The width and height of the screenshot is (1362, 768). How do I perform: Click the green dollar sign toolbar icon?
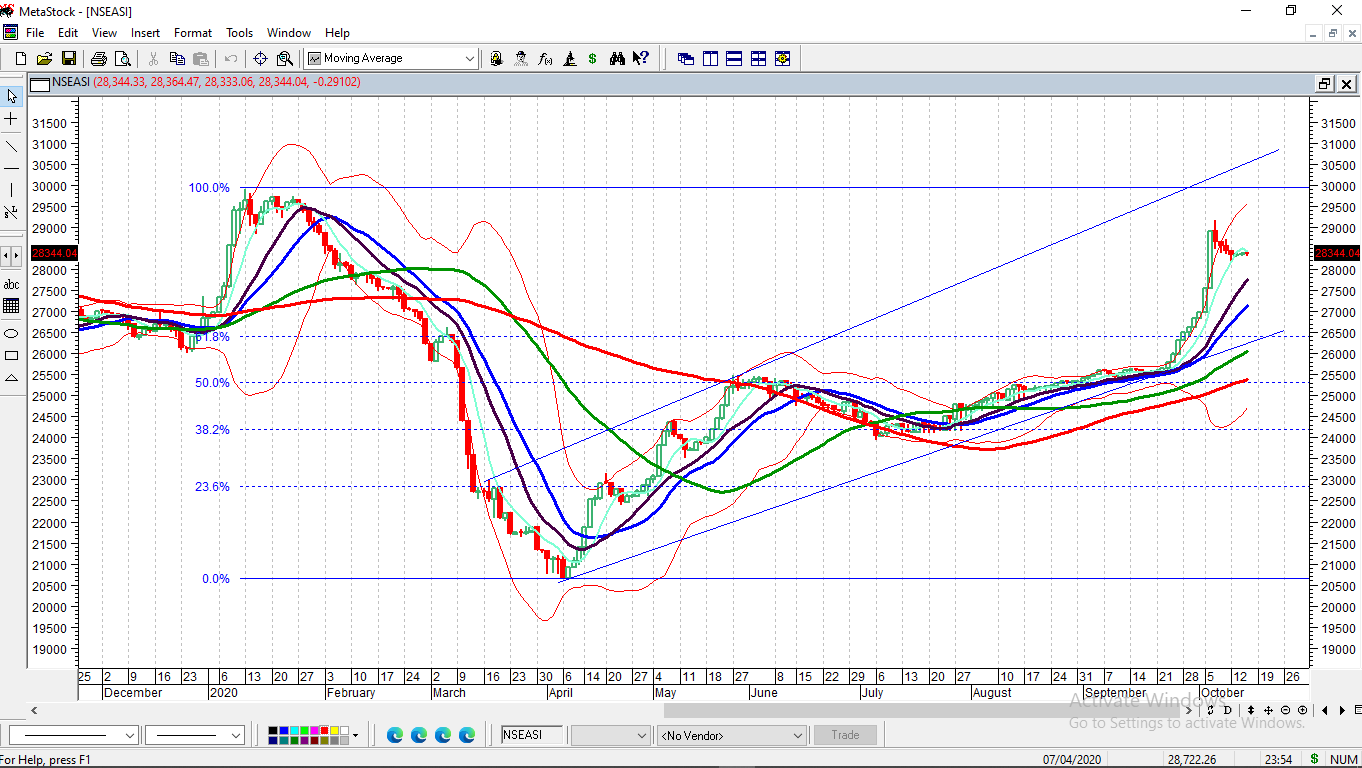pos(592,59)
